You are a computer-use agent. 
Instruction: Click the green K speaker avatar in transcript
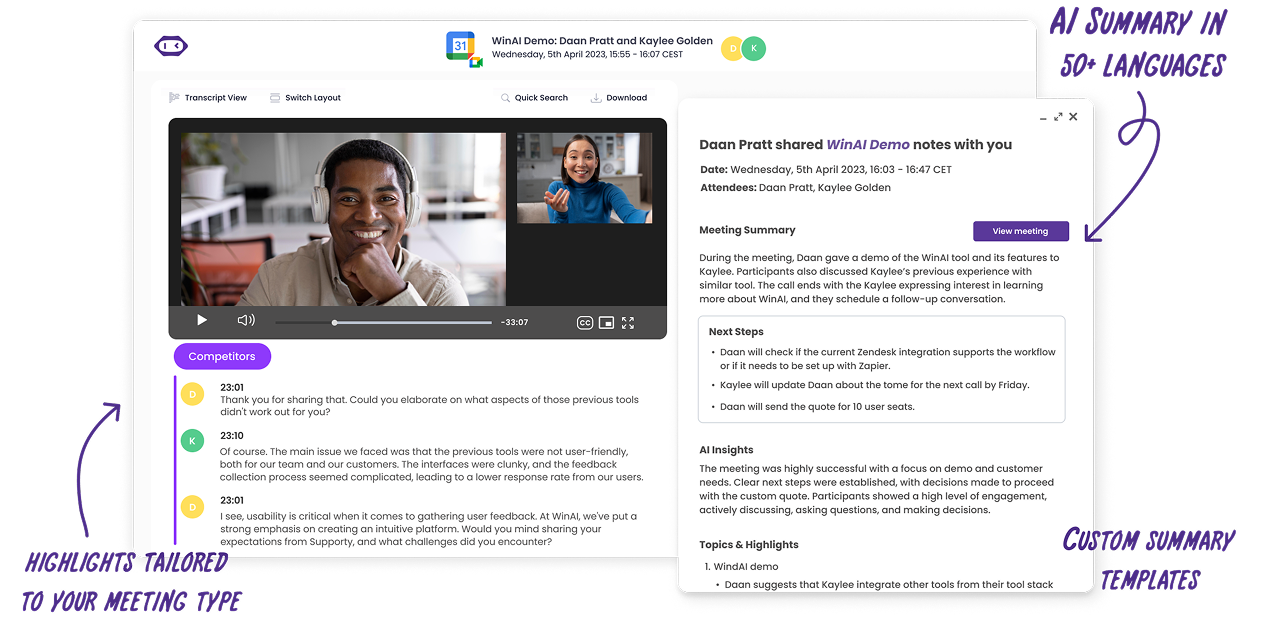click(192, 440)
